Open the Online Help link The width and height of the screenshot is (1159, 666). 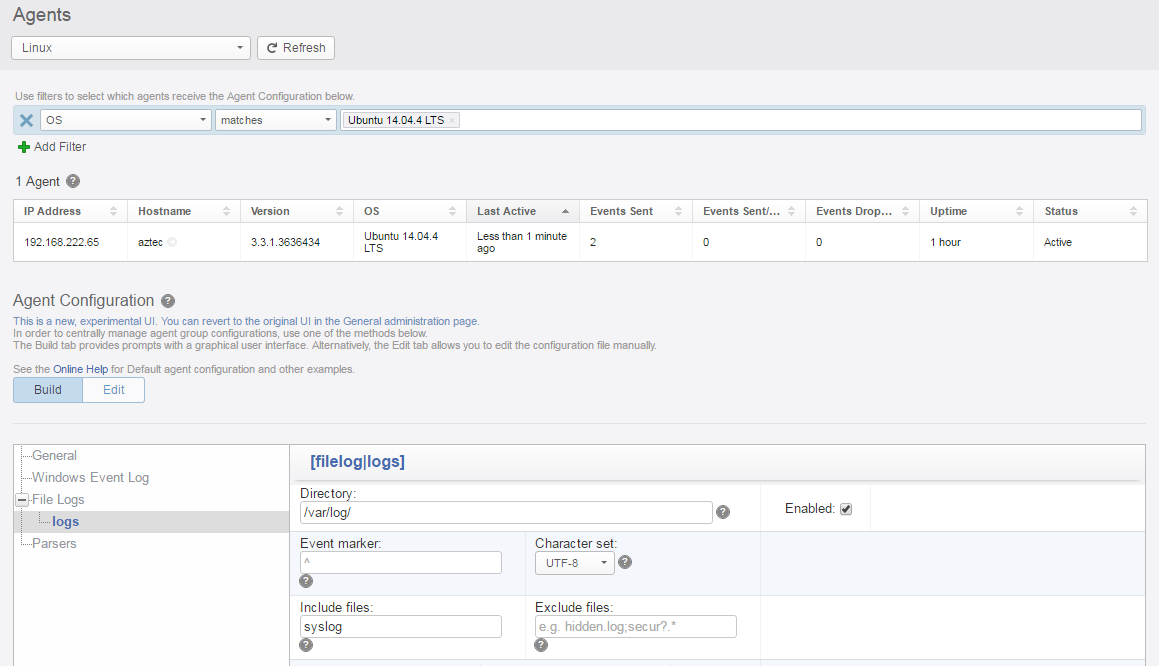tap(81, 370)
